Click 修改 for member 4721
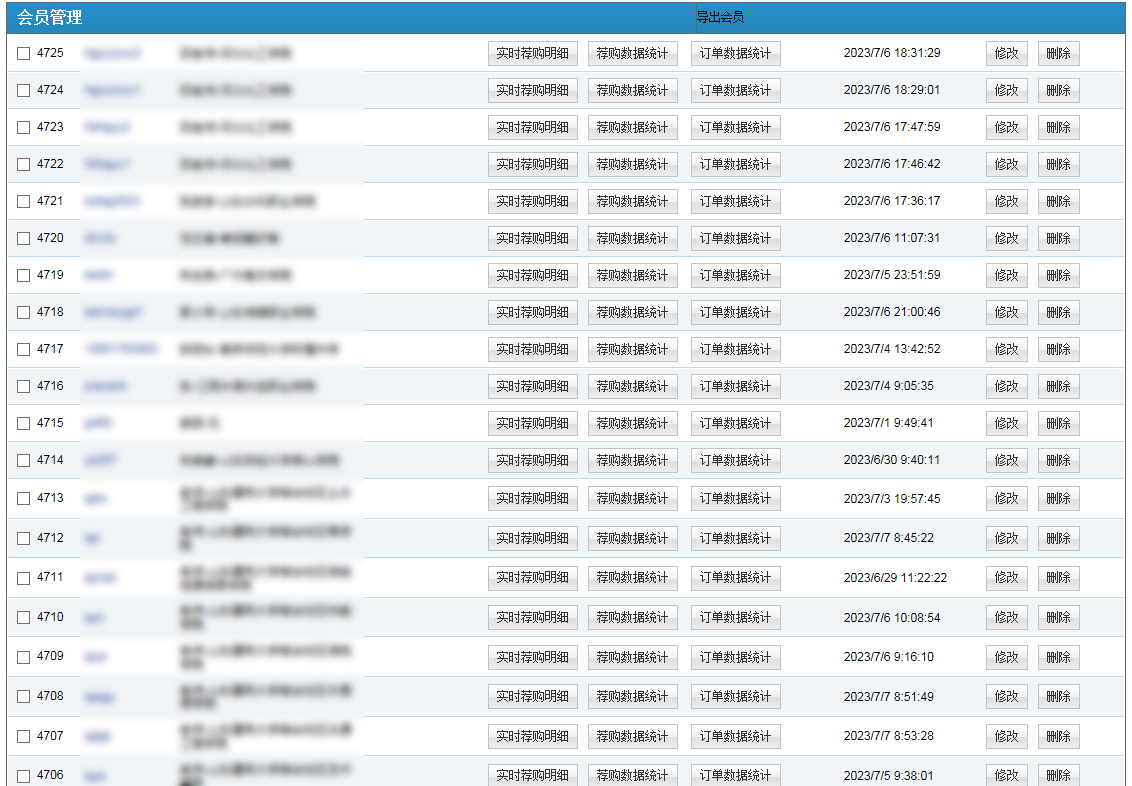 [x=1006, y=202]
